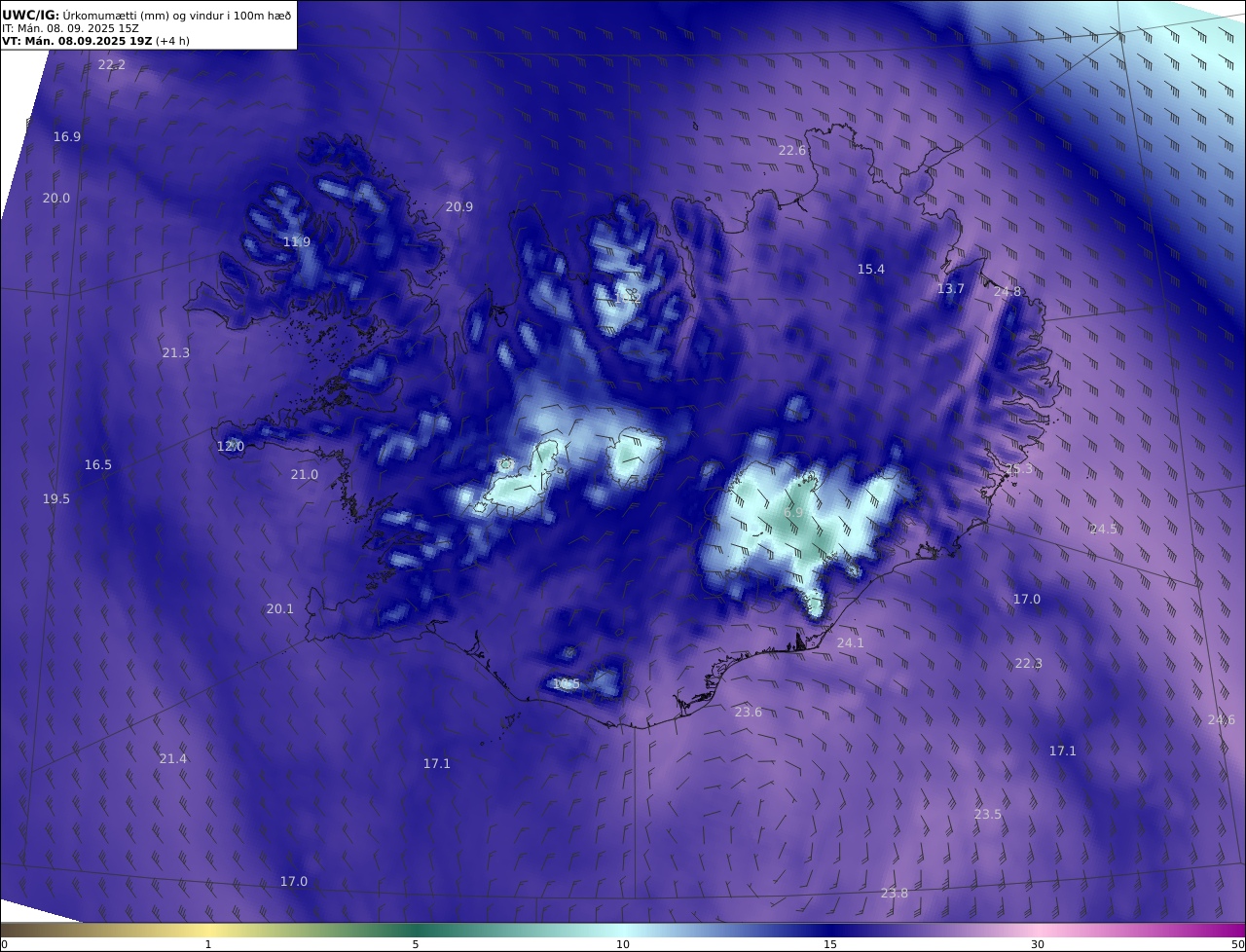Viewport: 1246px width, 952px height.
Task: Click the 20.1 value label
Action: pos(280,609)
